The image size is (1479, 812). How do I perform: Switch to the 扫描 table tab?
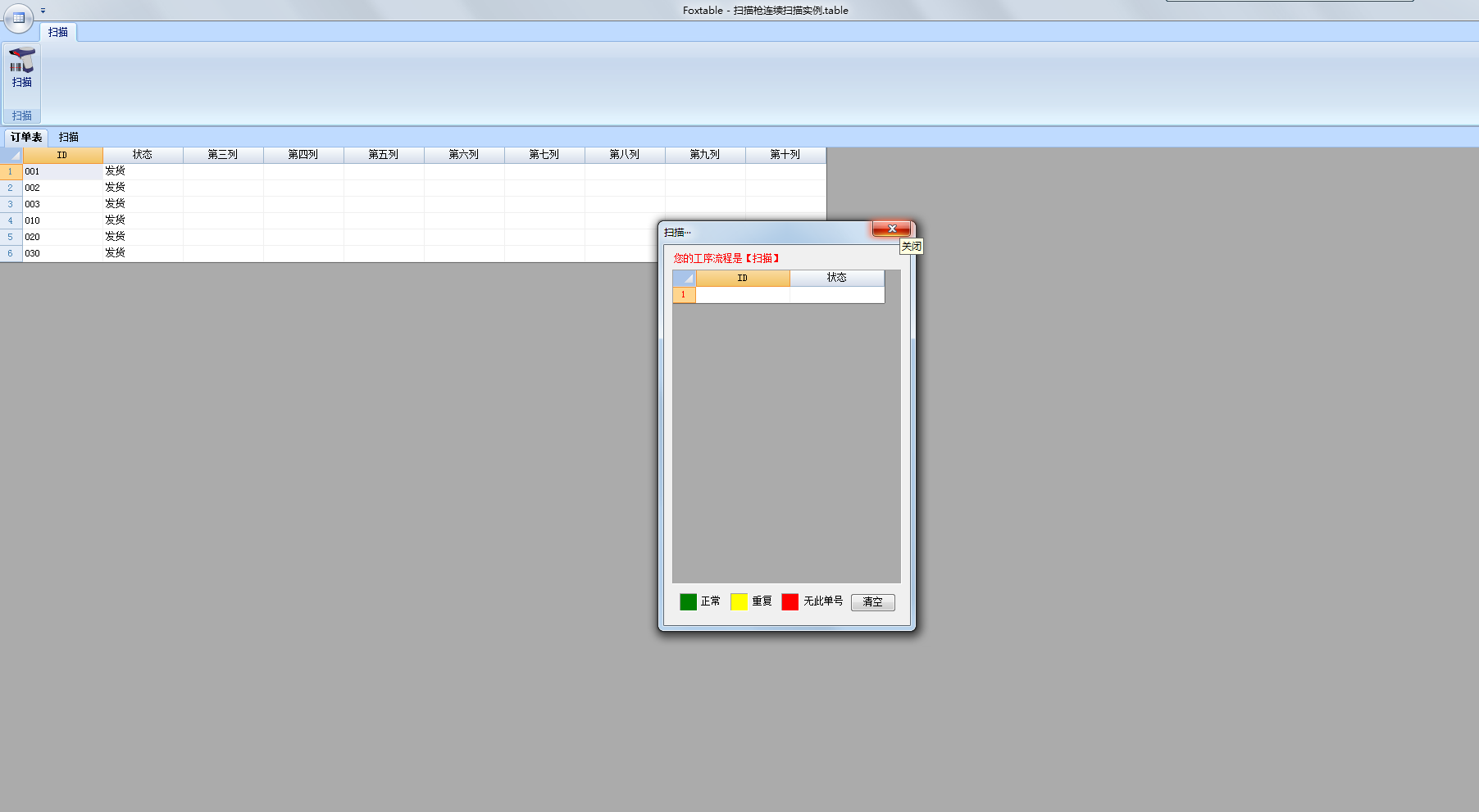click(x=69, y=137)
